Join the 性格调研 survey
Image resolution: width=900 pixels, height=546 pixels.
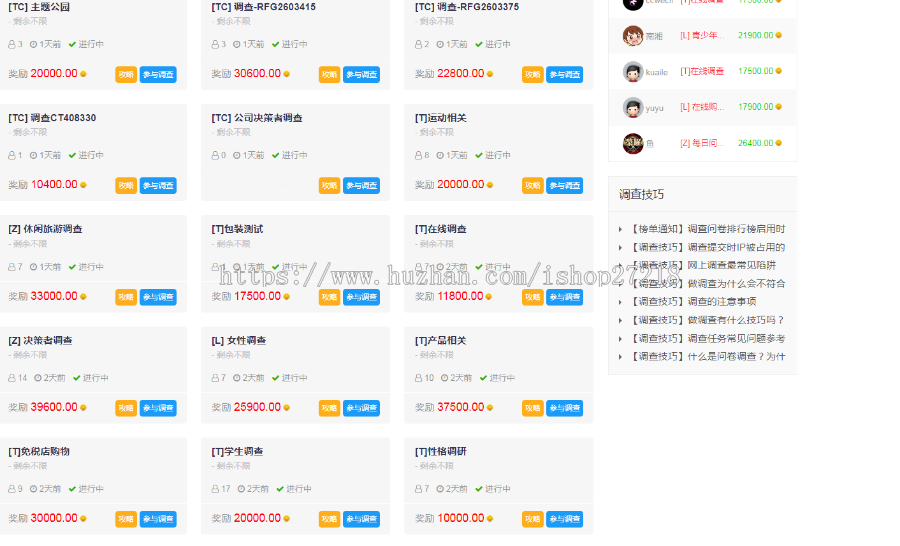565,519
